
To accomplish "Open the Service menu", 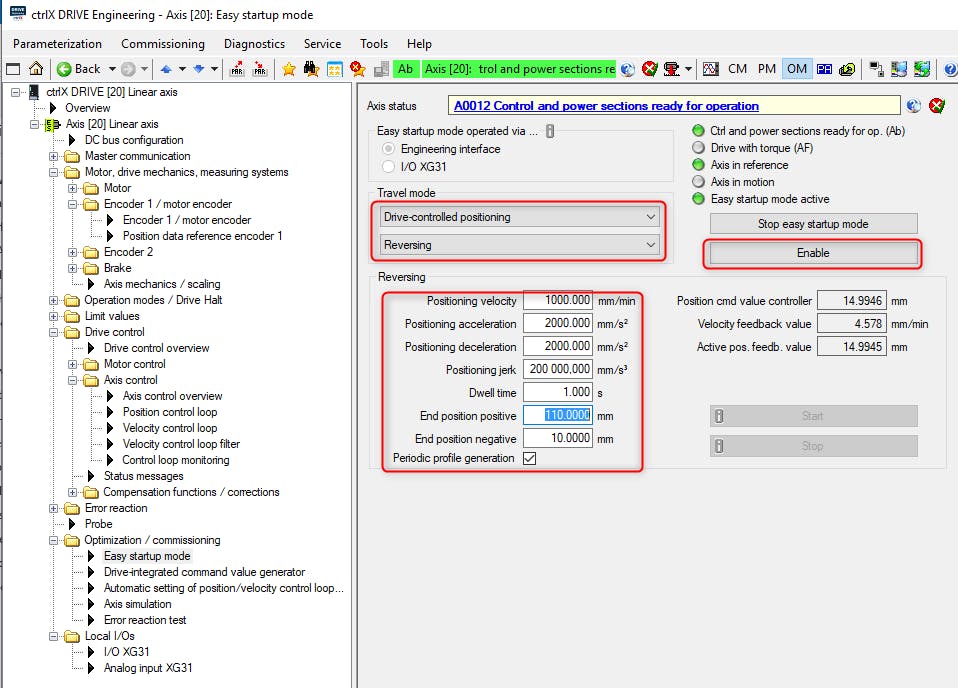I will point(323,43).
